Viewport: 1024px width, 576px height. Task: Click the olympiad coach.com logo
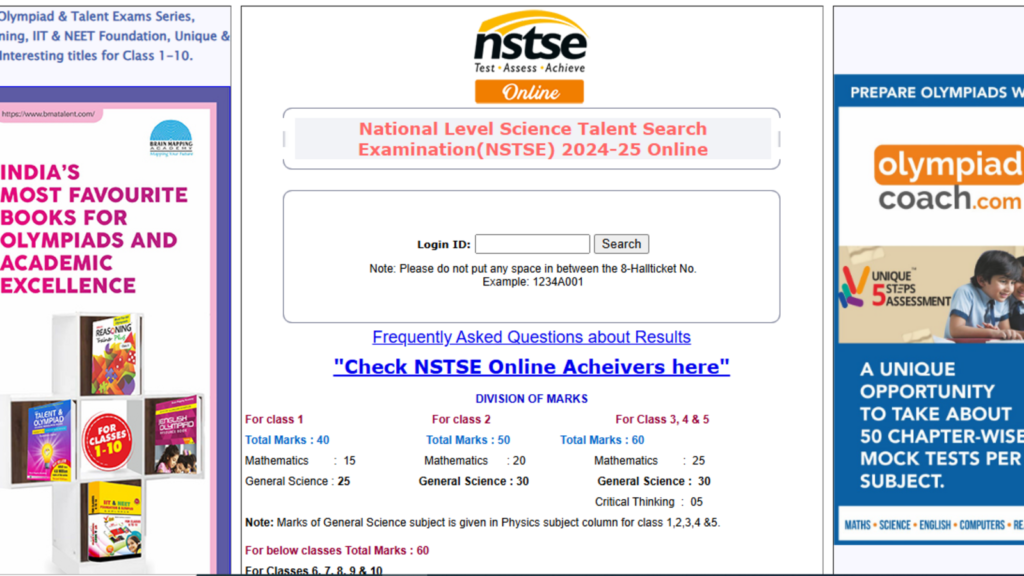tap(948, 177)
